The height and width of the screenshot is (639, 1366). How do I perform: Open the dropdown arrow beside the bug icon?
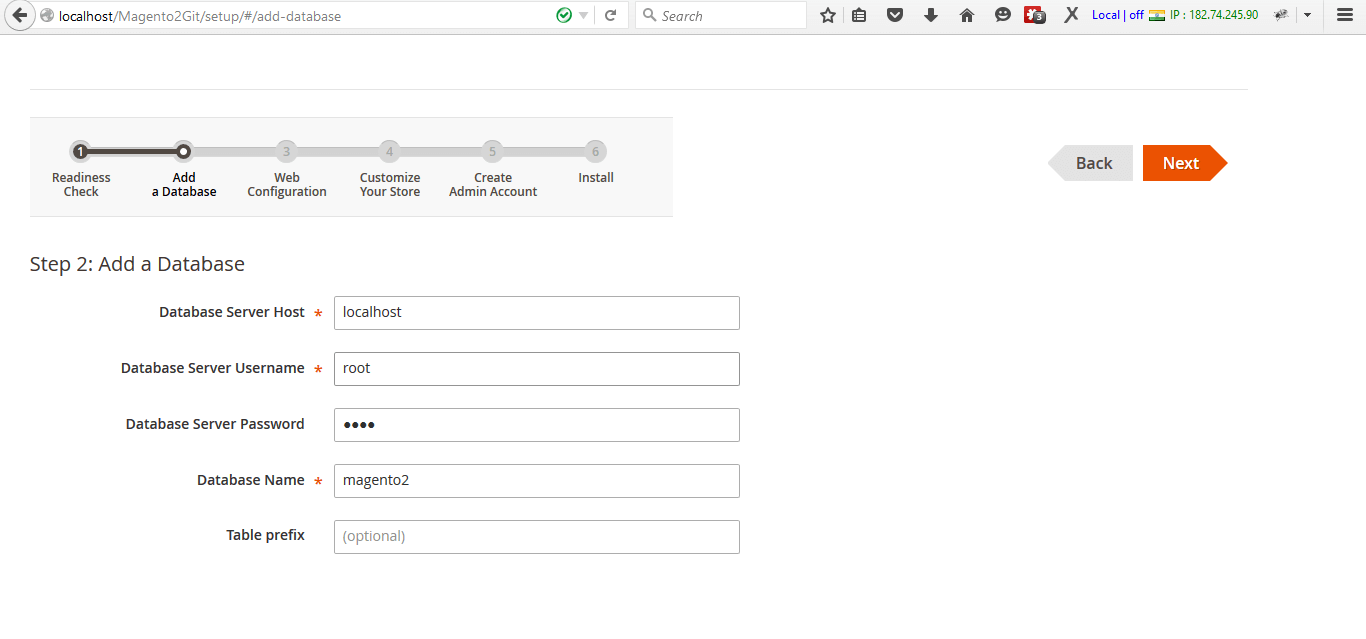point(1307,15)
